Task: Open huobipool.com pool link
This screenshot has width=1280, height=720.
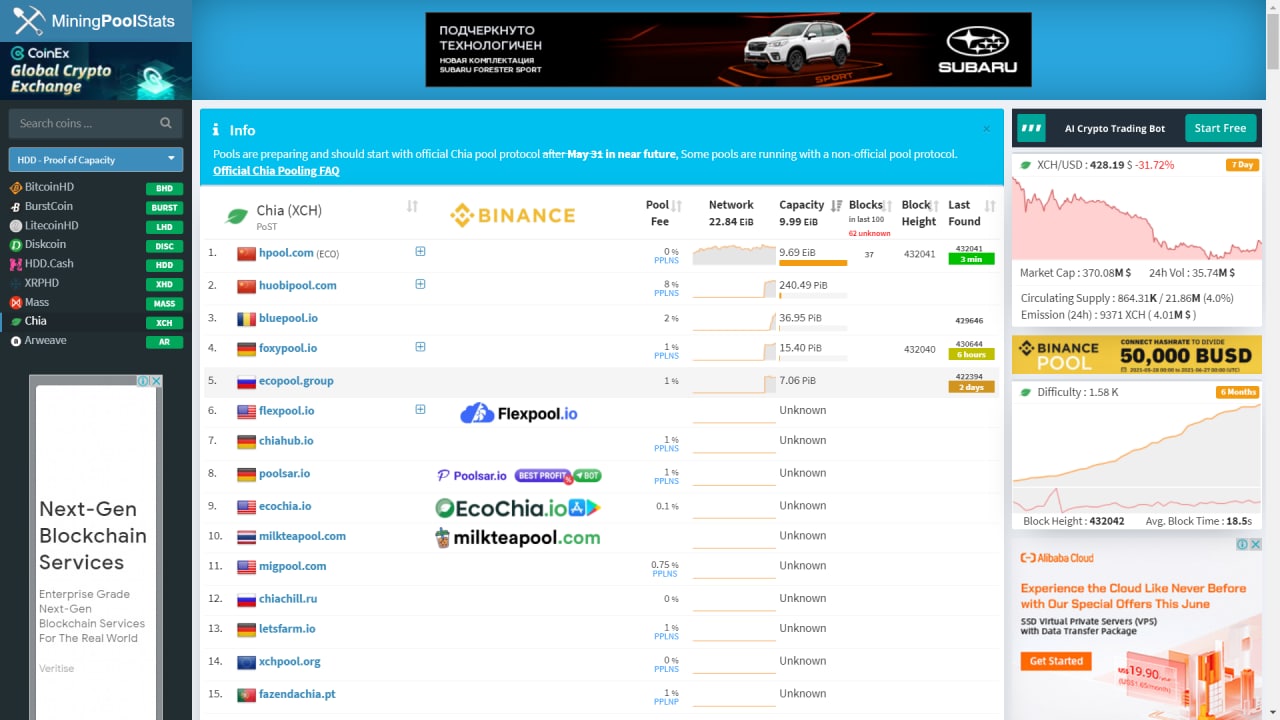Action: [297, 285]
